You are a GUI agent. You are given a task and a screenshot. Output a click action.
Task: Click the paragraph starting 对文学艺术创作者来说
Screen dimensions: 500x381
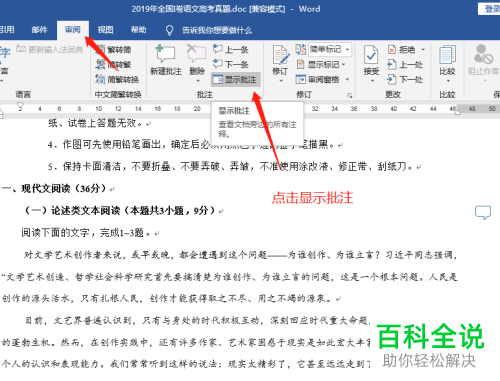[x=229, y=277]
